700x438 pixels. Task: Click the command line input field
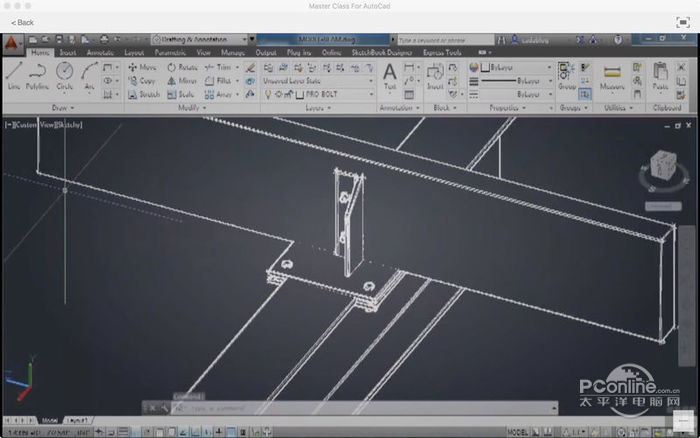[x=364, y=408]
